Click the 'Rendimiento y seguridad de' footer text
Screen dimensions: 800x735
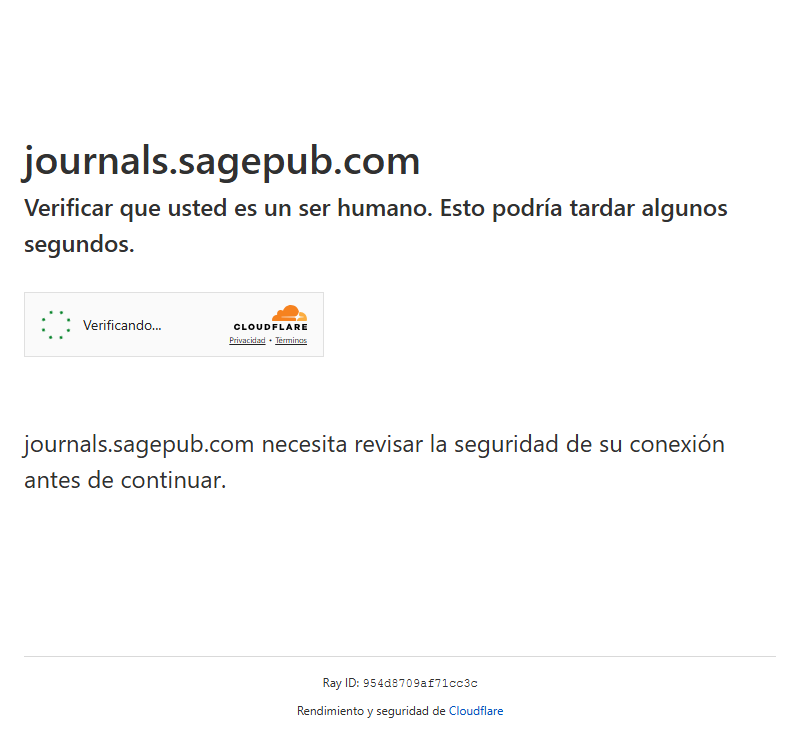[x=371, y=711]
